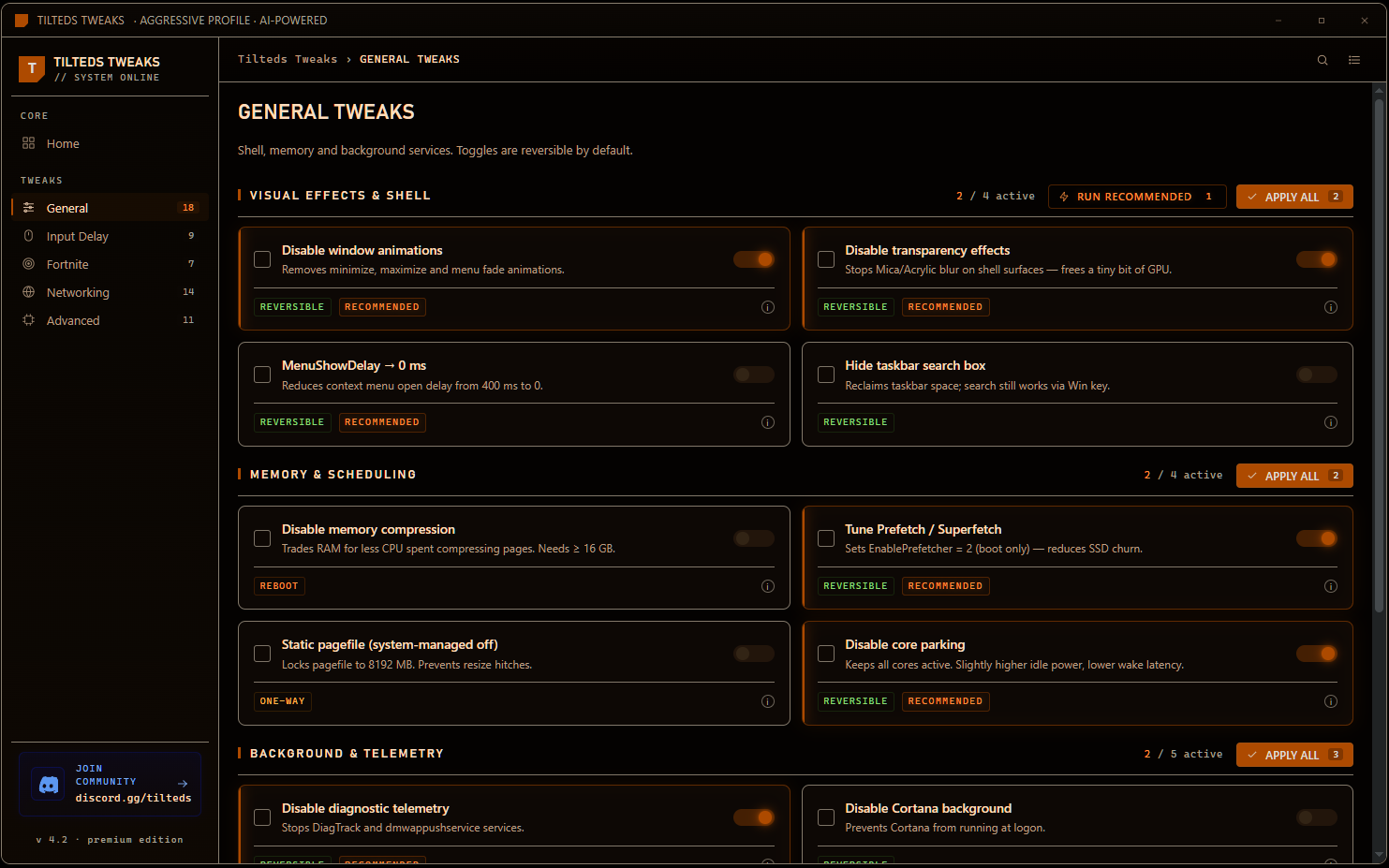Show info for Disable memory compression

768,586
